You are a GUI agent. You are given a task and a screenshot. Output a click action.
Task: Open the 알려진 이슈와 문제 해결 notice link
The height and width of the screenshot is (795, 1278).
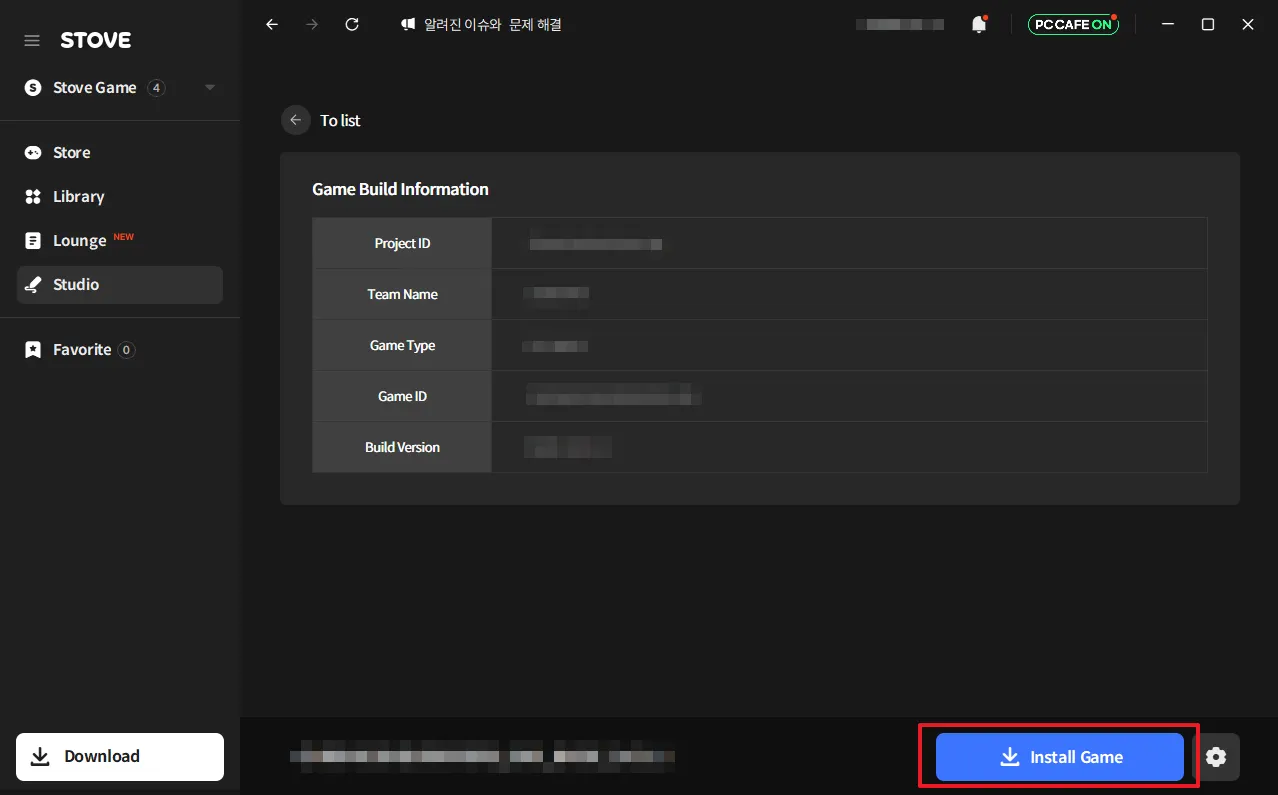coord(492,24)
